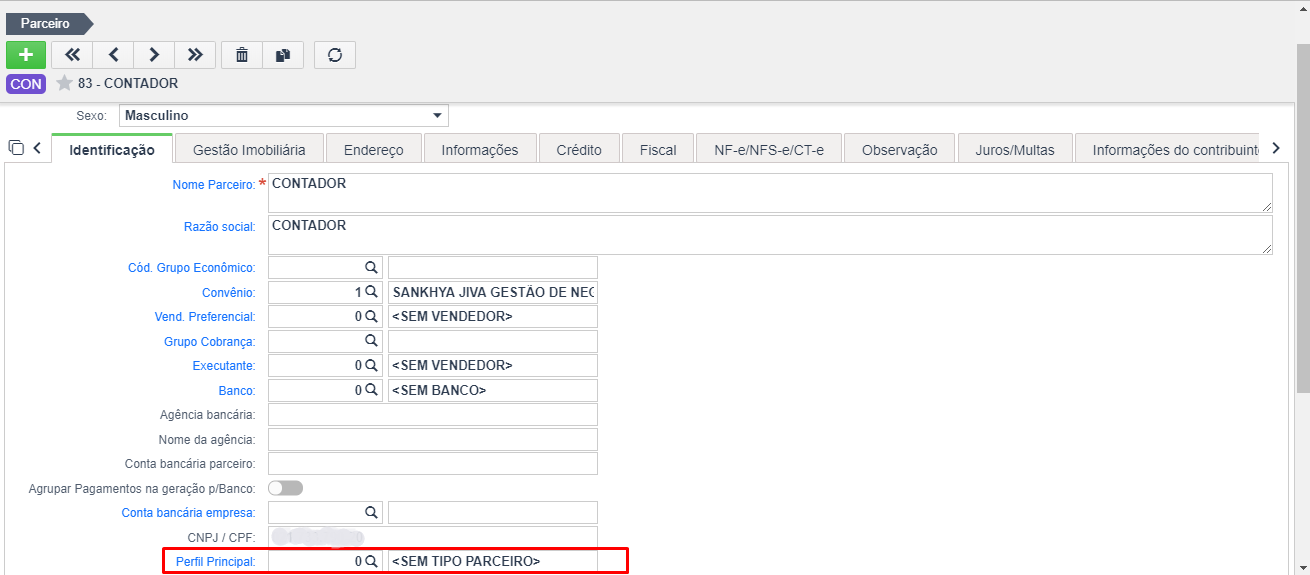Image resolution: width=1310 pixels, height=575 pixels.
Task: Toggle Agrupar Pagamentos na geração p/Banco switch
Action: pos(285,488)
